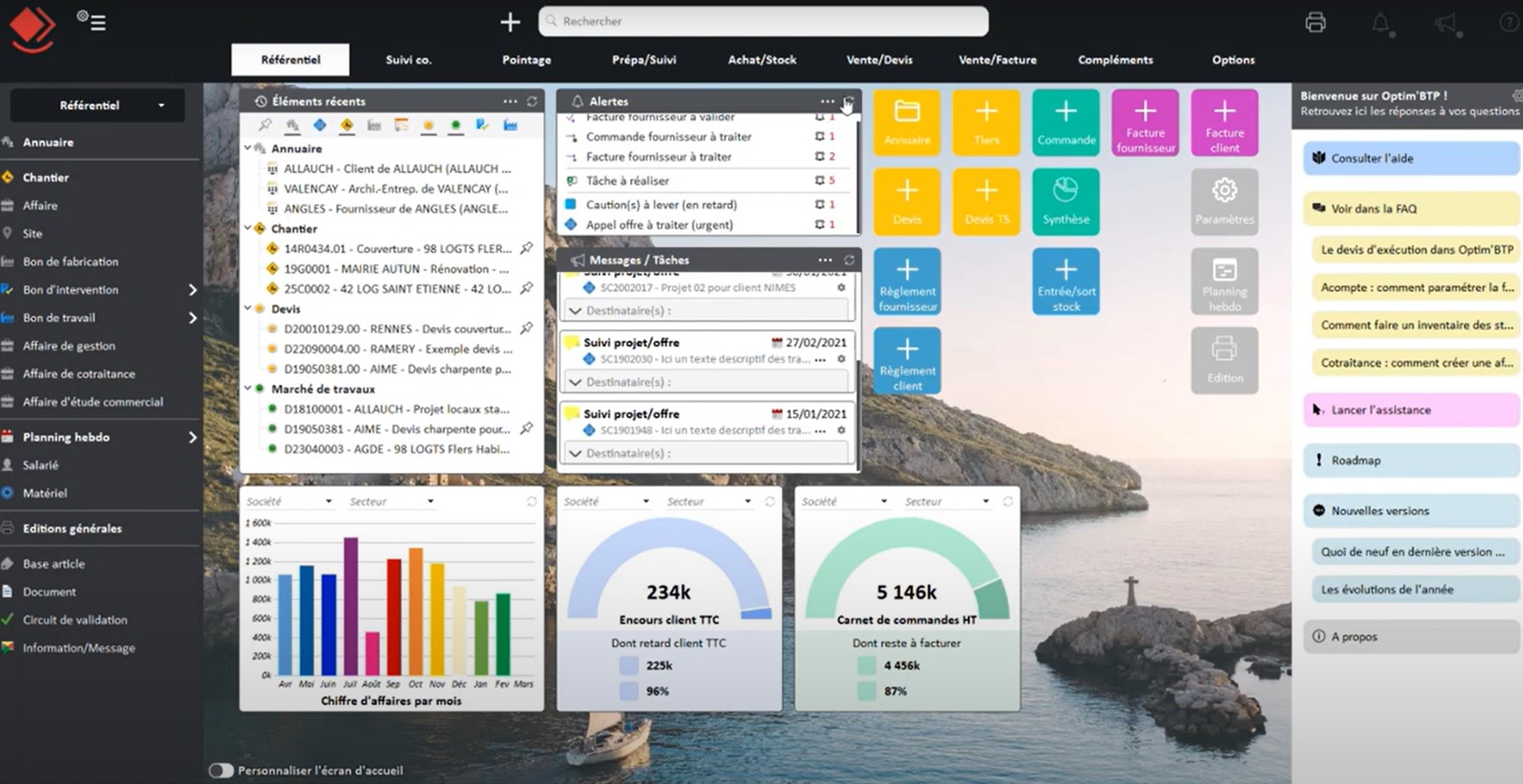This screenshot has height=784, width=1523.
Task: Toggle pin on D20010129.00 RENNES row
Action: tap(526, 328)
